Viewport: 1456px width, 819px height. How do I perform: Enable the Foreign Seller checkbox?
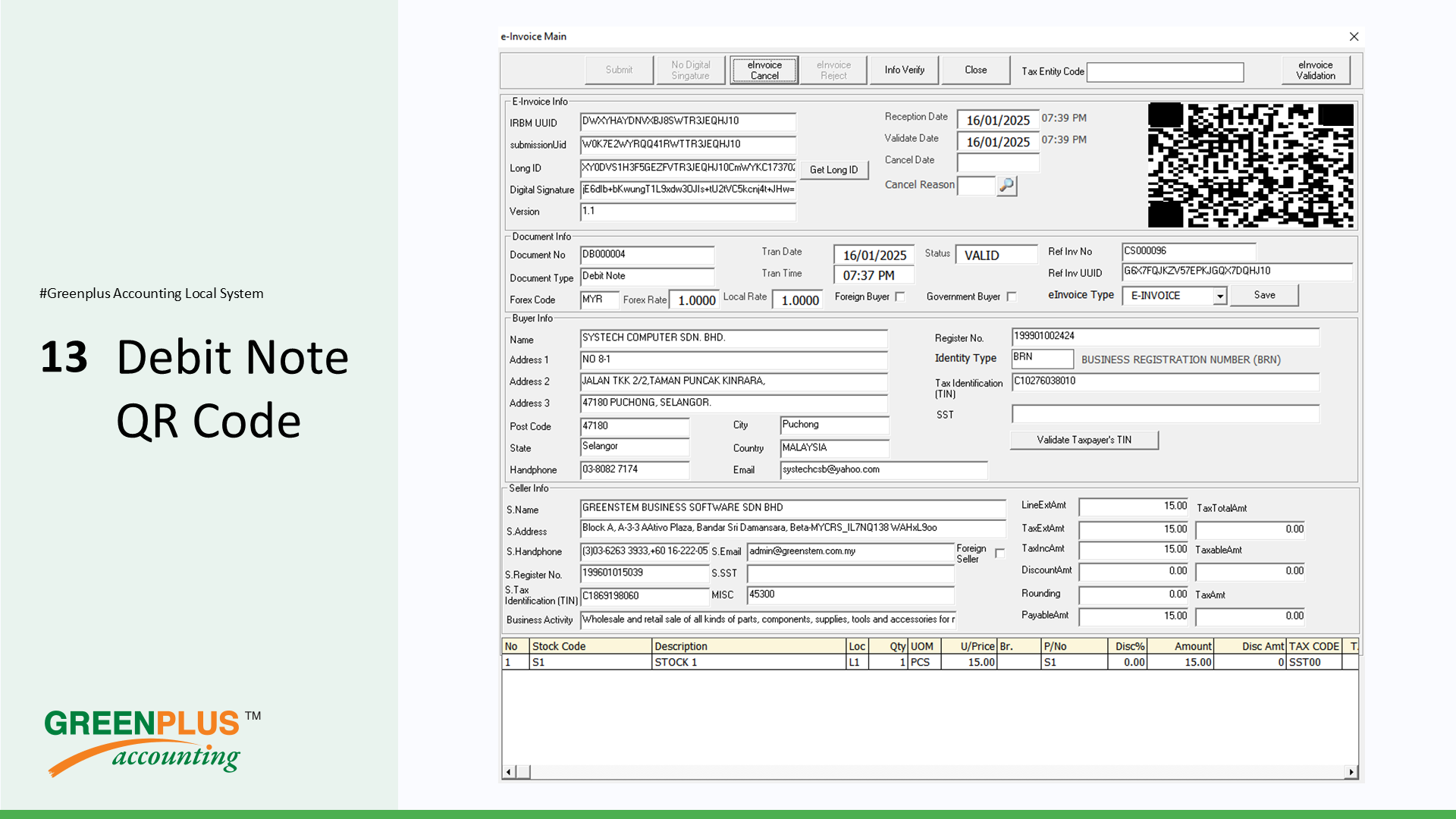999,554
